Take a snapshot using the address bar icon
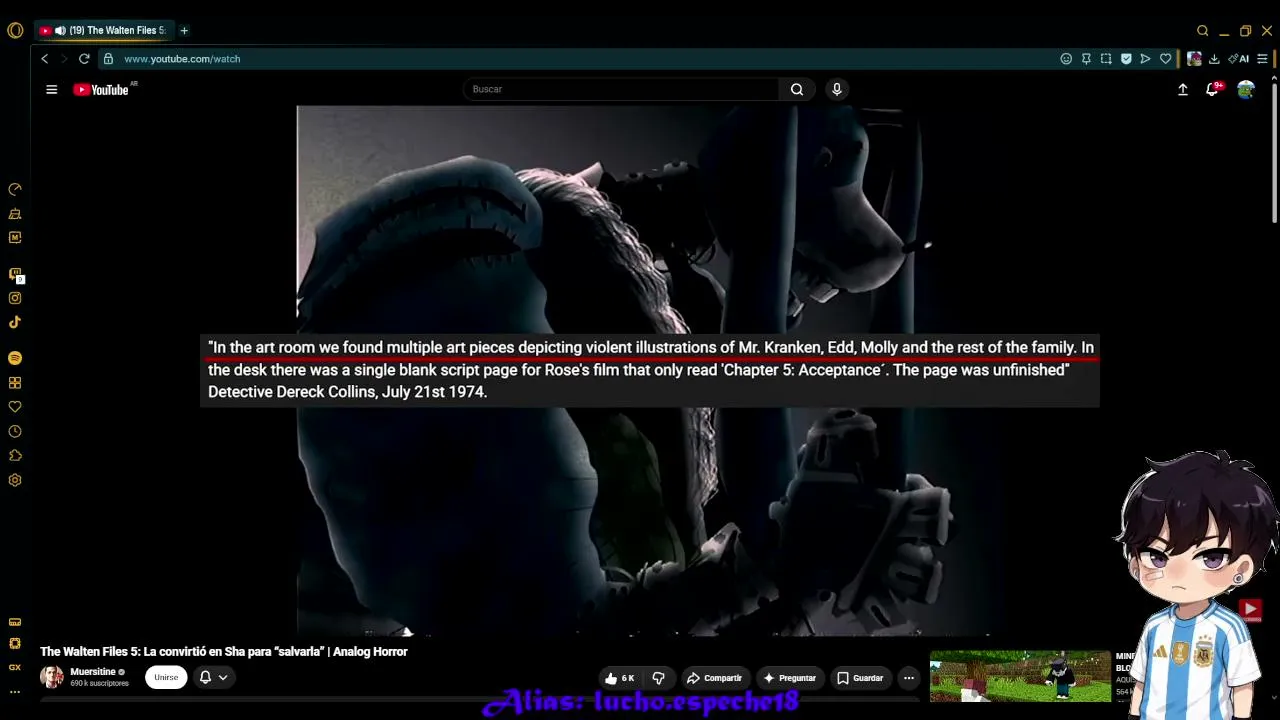This screenshot has height=720, width=1280. [x=1106, y=59]
